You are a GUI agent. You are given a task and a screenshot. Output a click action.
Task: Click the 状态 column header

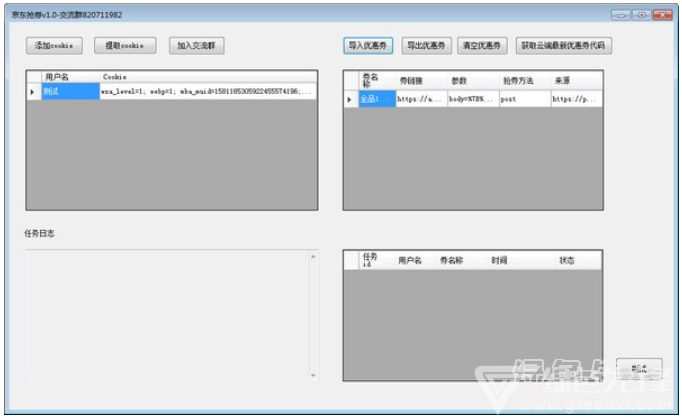tap(578, 260)
